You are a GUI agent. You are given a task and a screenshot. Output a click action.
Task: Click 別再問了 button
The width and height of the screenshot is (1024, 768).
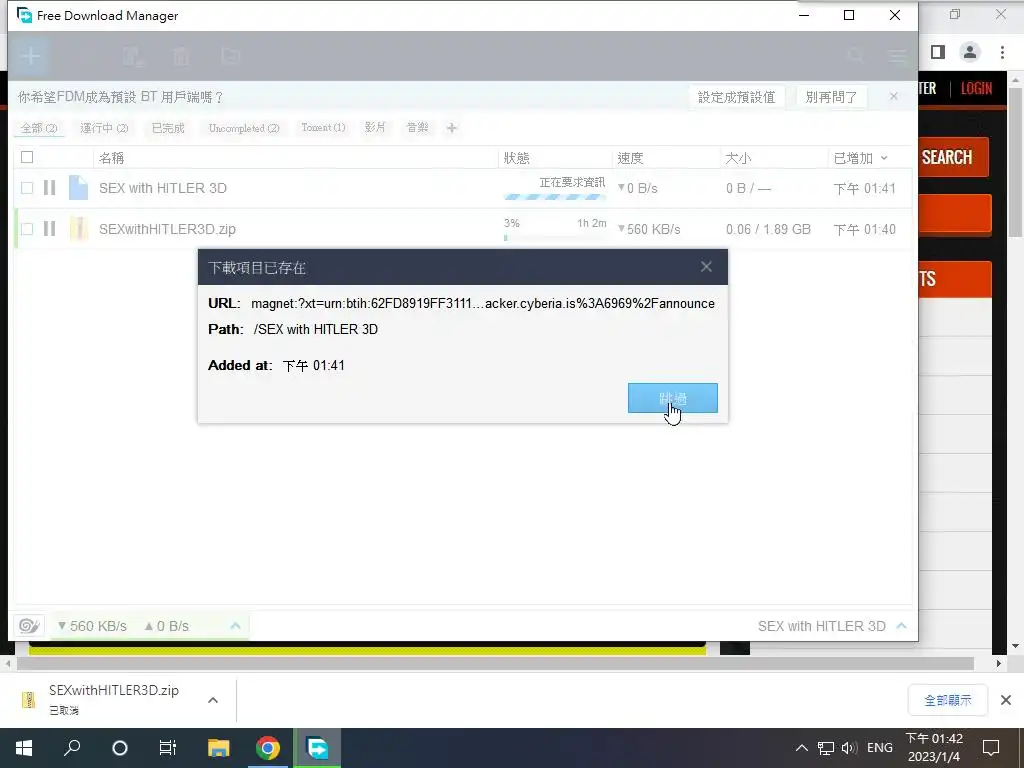point(831,97)
